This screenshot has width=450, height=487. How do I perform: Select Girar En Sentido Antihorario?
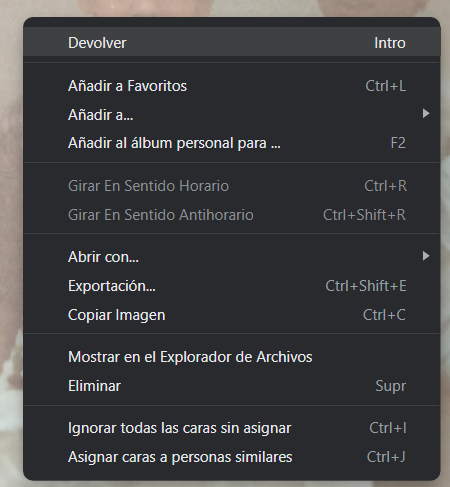(x=232, y=215)
